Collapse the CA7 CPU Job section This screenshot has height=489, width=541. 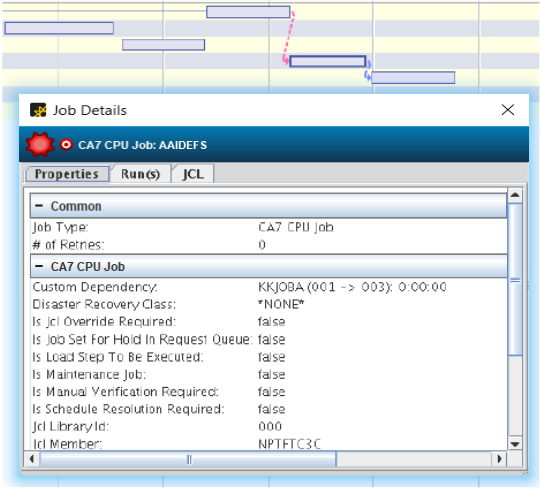pyautogui.click(x=39, y=266)
